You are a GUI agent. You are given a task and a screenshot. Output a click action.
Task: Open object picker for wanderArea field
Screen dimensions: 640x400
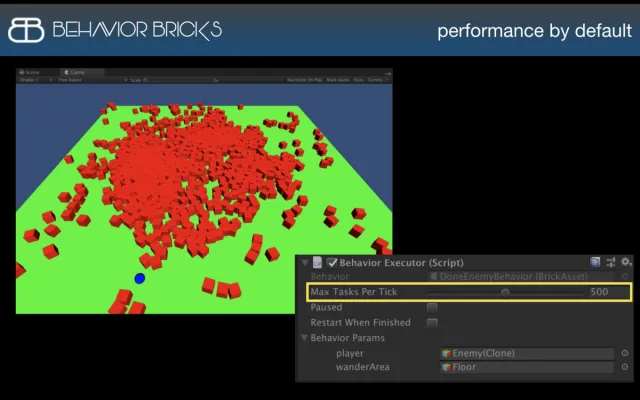coord(624,367)
